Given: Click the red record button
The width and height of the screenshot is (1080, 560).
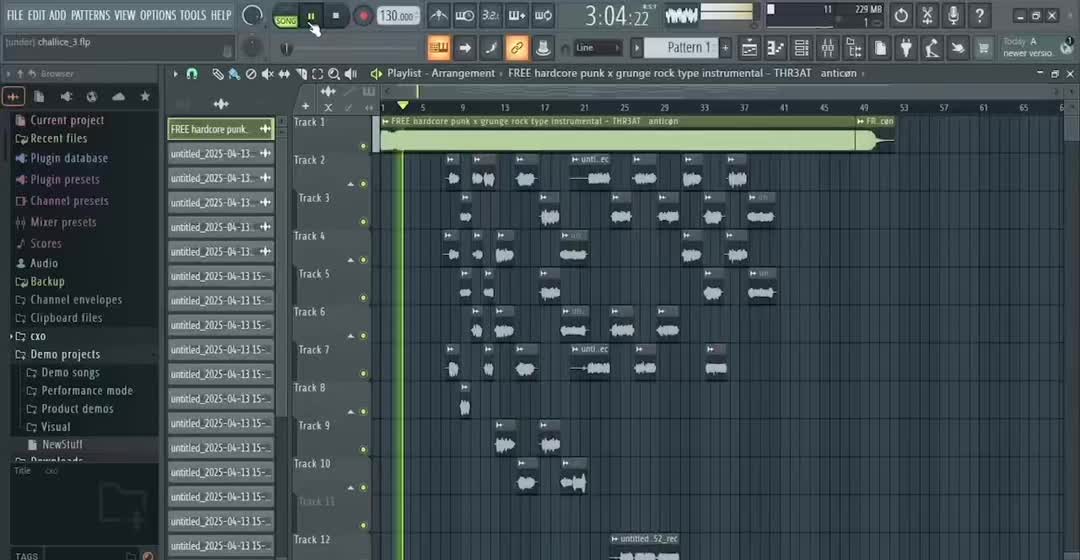Looking at the screenshot, I should coord(363,16).
